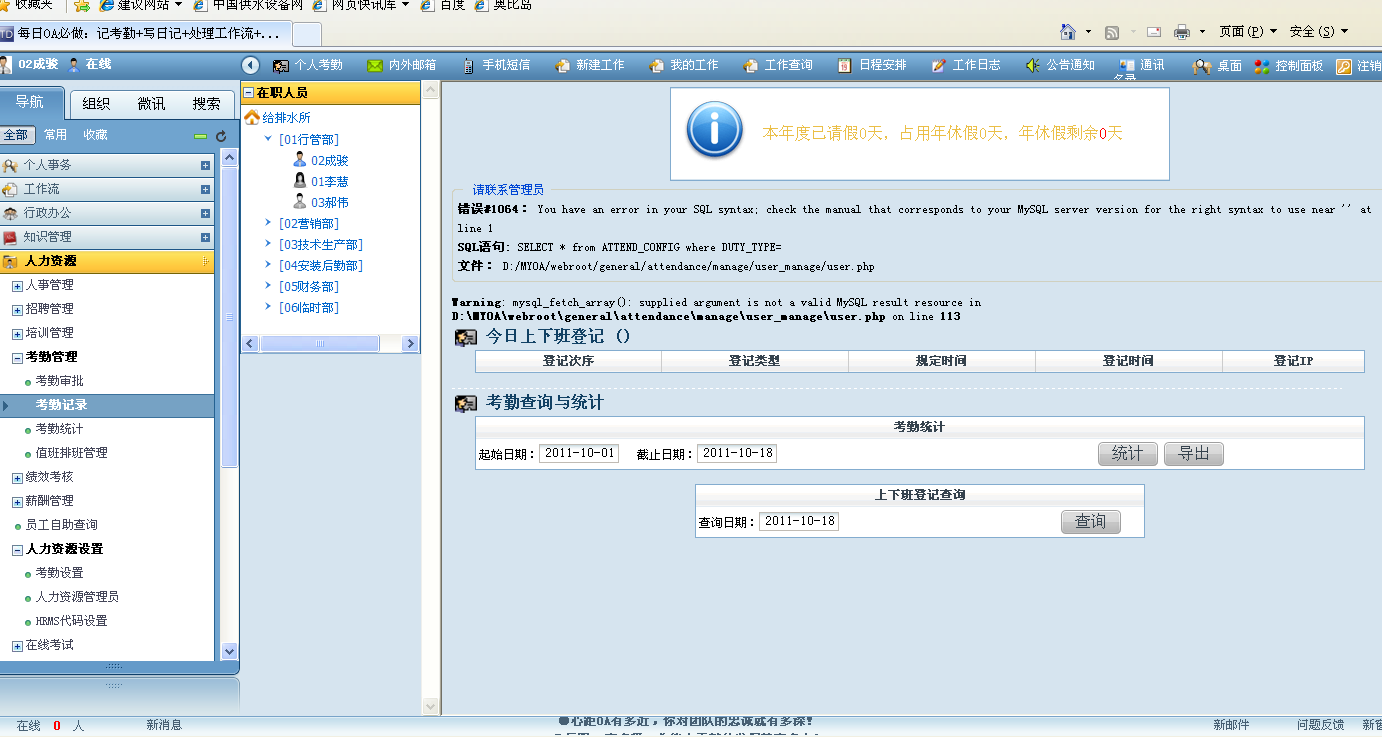Screen dimensions: 1382x737
Task: Switch to the 搜索 tab
Action: (207, 103)
